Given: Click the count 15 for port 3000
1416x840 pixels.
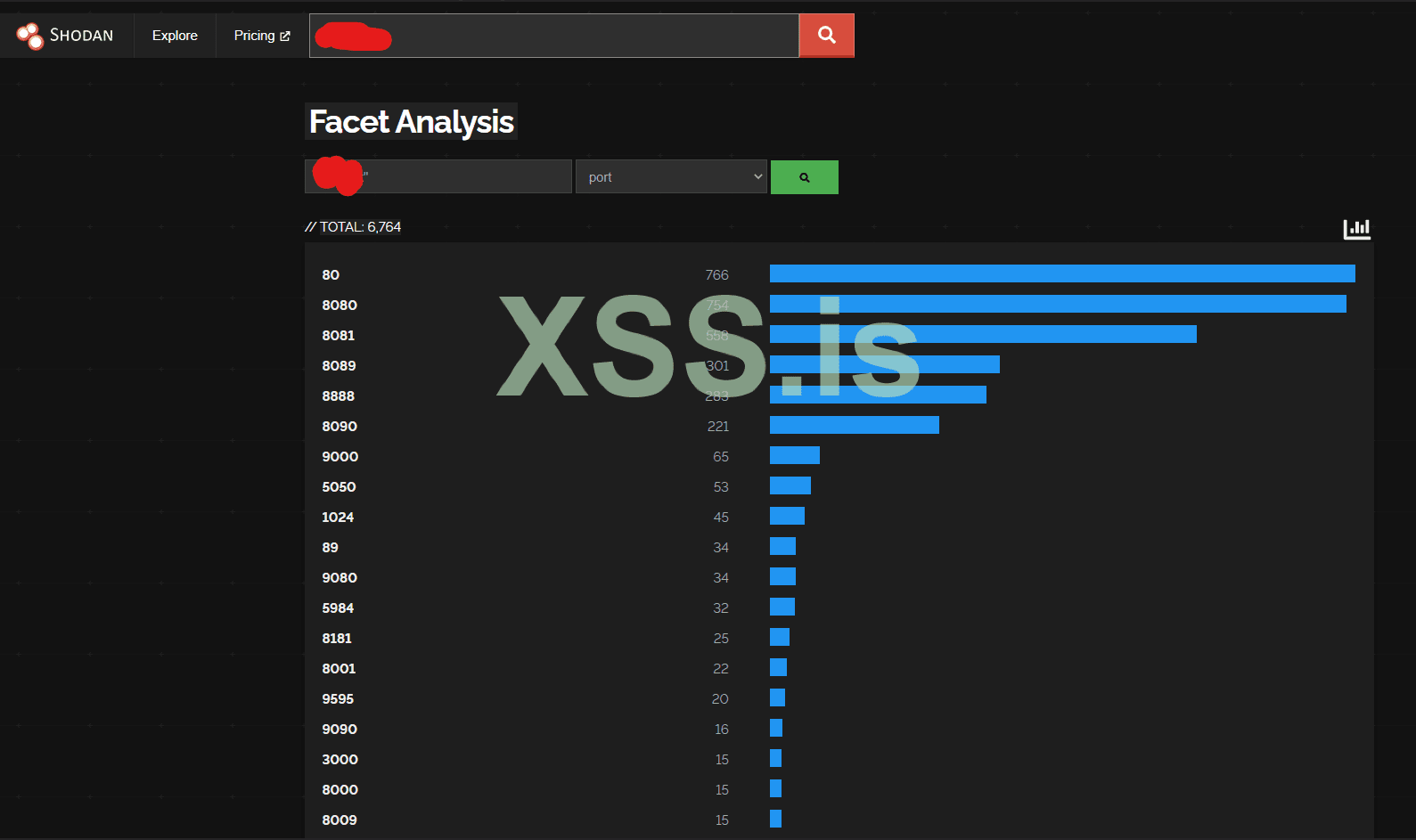Looking at the screenshot, I should [722, 759].
